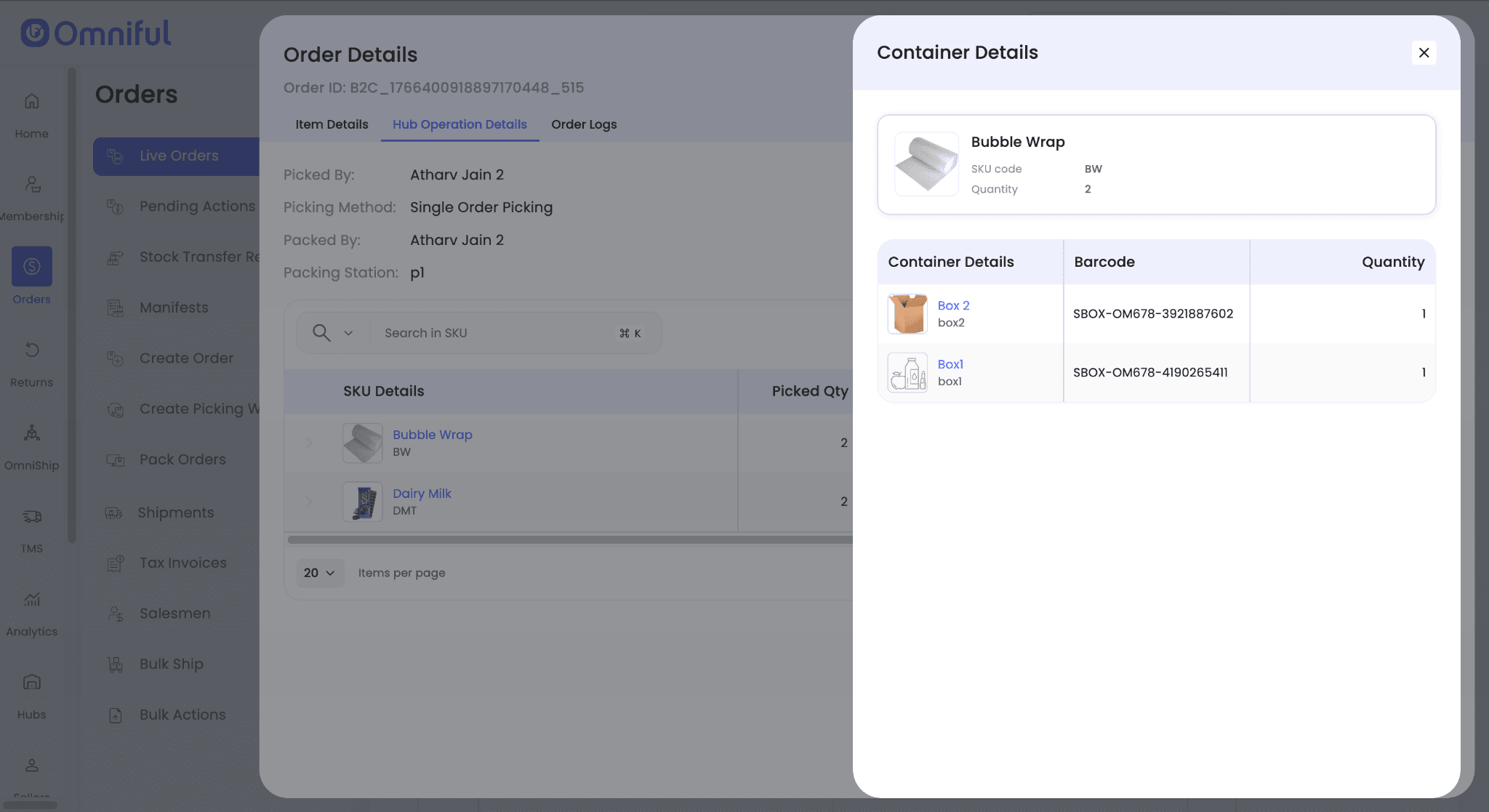Click the Orders sidebar icon
Screen dimensions: 1489x812
point(31,267)
